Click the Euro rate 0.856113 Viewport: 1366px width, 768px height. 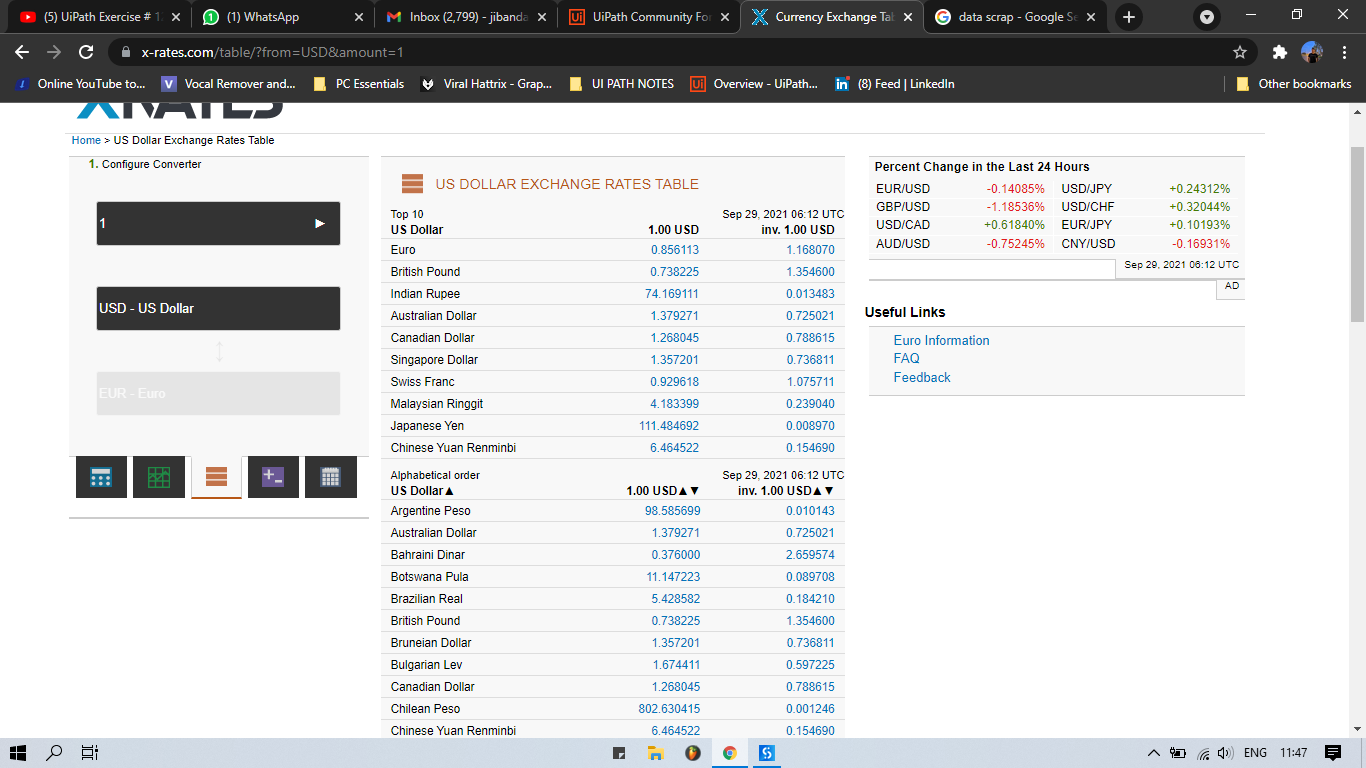point(675,250)
